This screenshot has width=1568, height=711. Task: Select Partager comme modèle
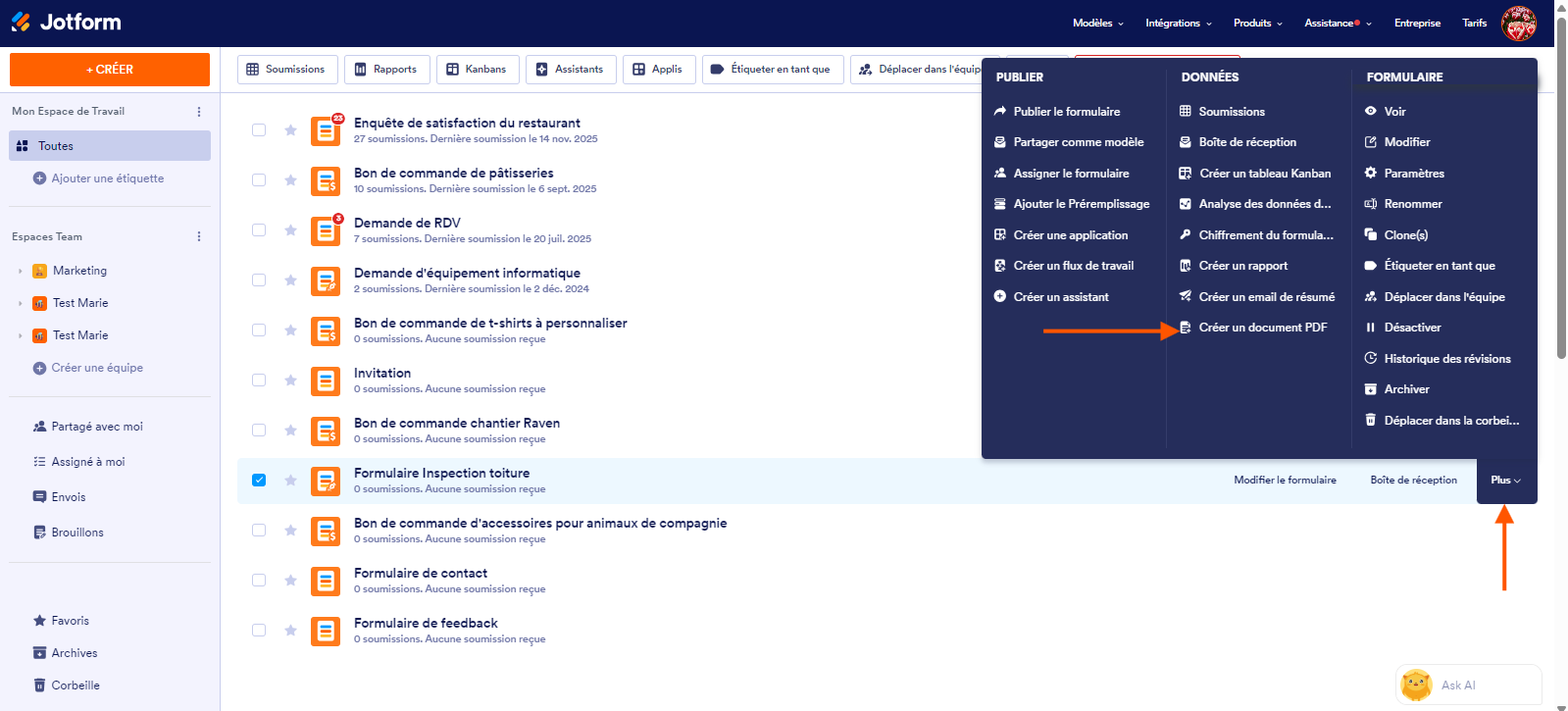pyautogui.click(x=1069, y=142)
